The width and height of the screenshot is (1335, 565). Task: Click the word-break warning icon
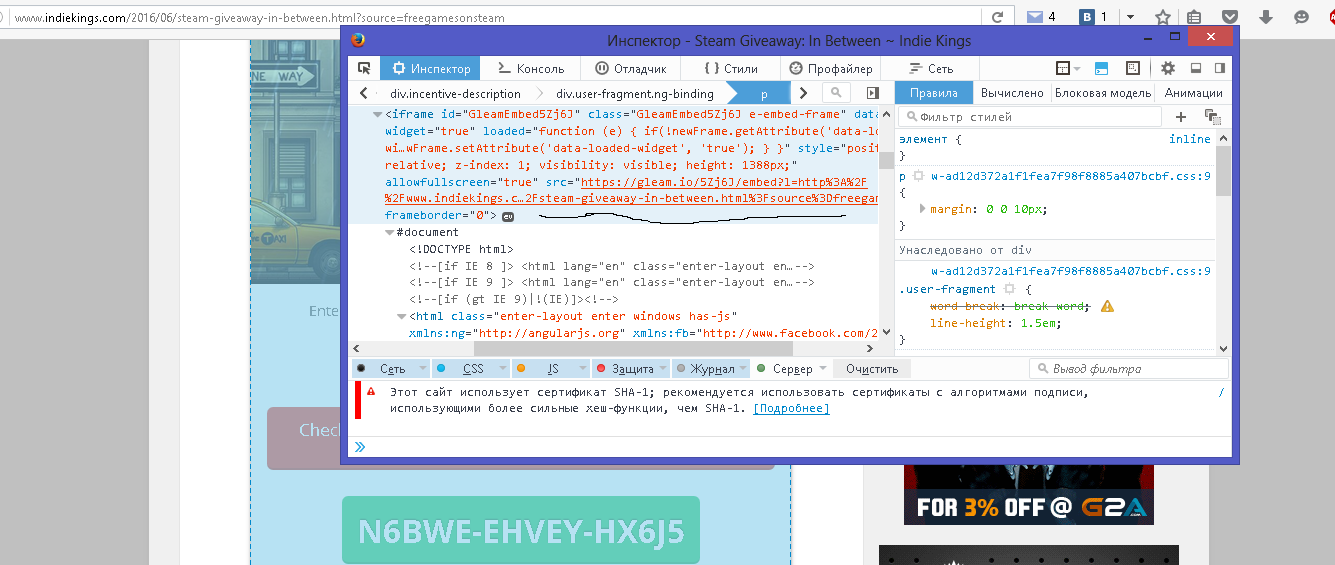coord(1107,306)
